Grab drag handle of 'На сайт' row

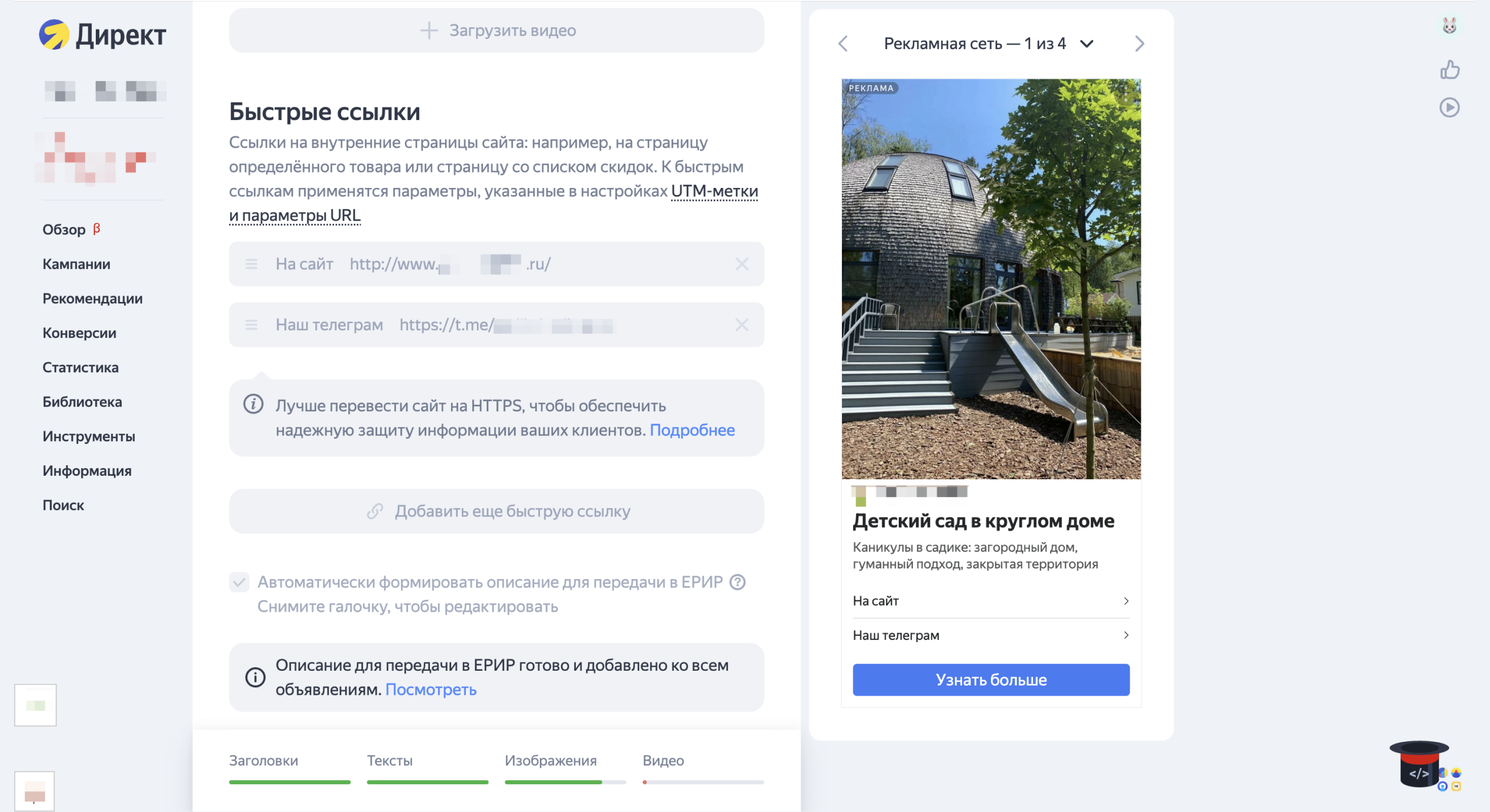coord(251,264)
